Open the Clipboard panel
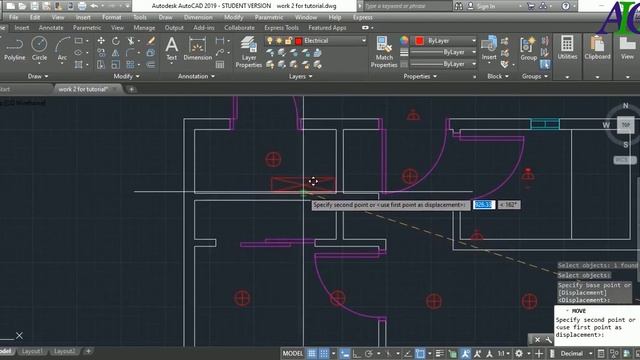The height and width of the screenshot is (360, 640). point(597,48)
